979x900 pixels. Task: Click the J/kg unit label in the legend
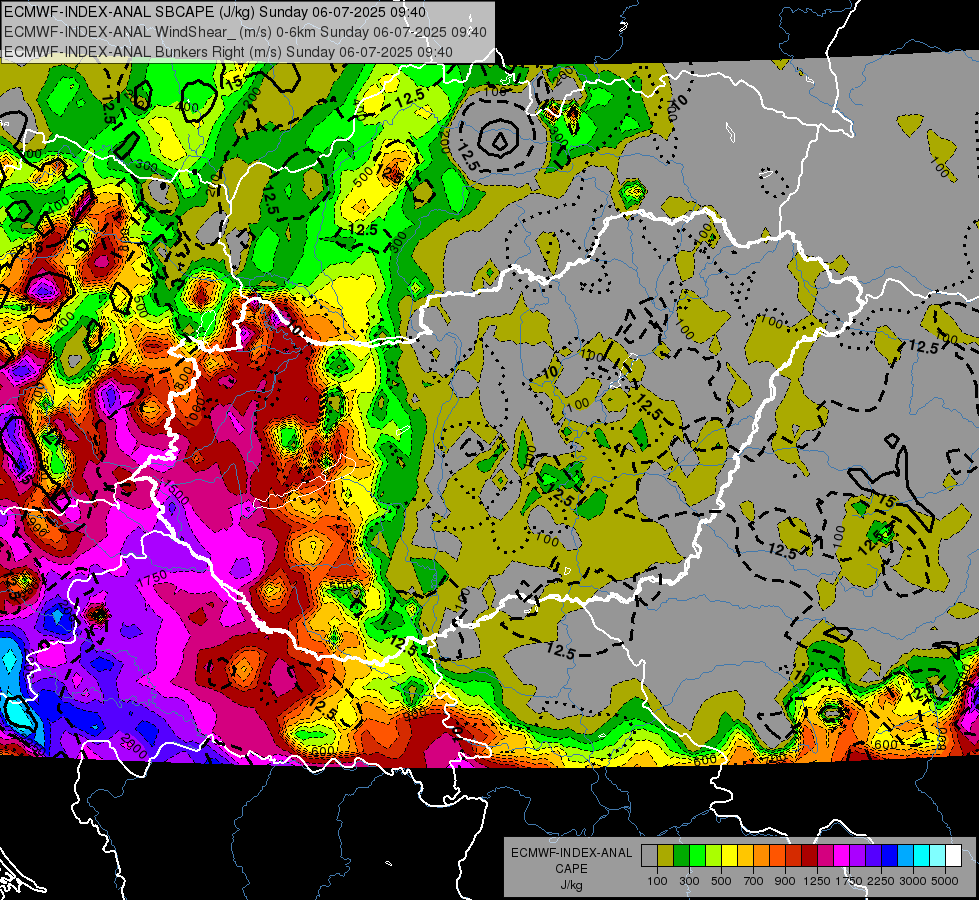click(x=571, y=884)
